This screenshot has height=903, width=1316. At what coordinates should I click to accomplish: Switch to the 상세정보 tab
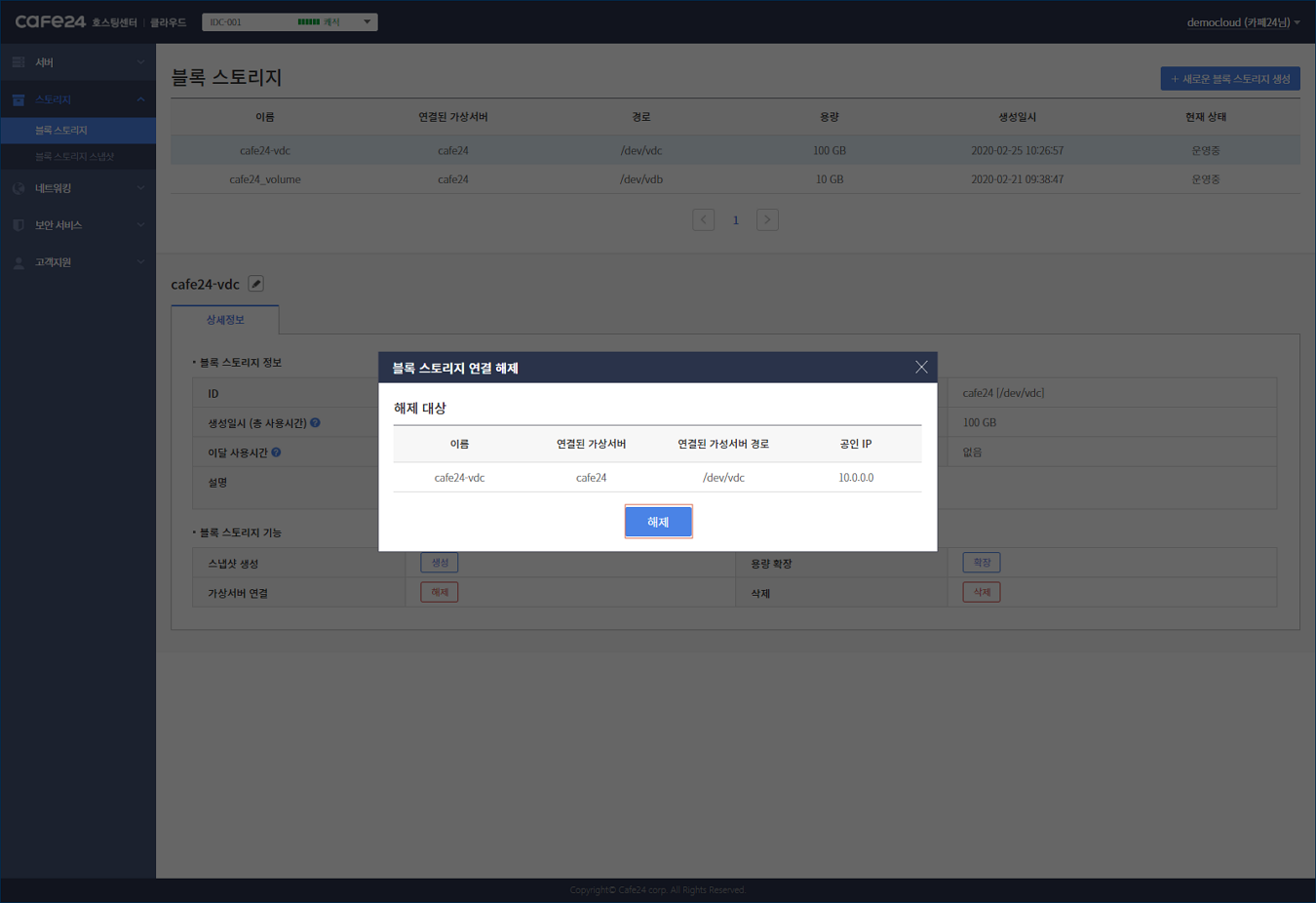click(225, 320)
